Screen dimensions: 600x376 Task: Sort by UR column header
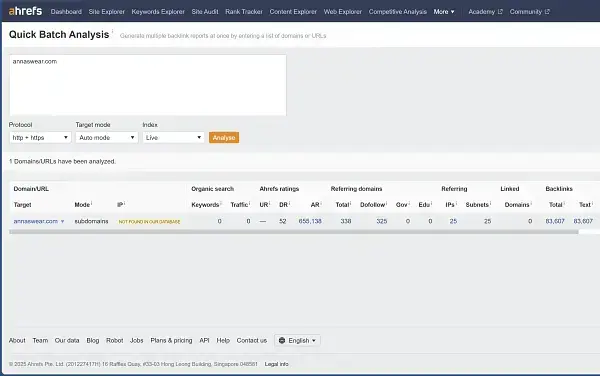(x=265, y=205)
